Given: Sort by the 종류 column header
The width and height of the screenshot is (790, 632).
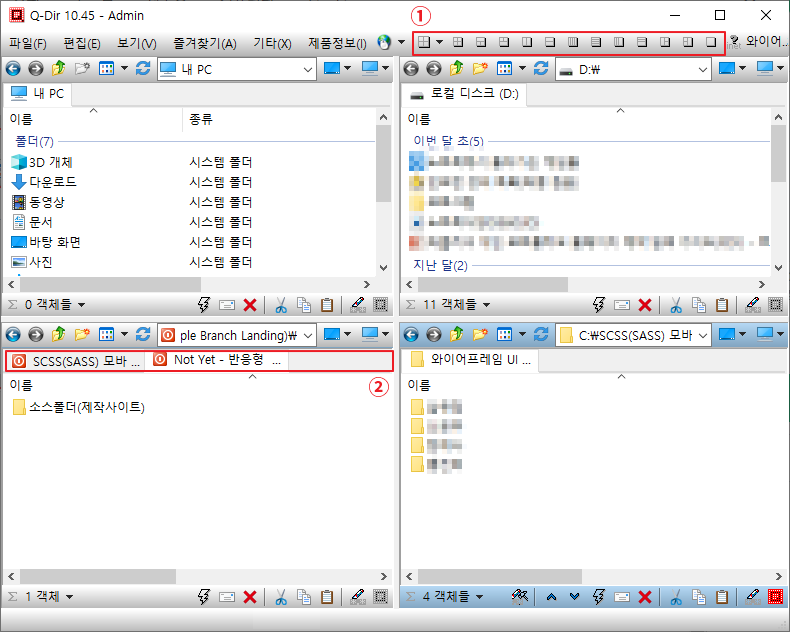Looking at the screenshot, I should point(201,119).
